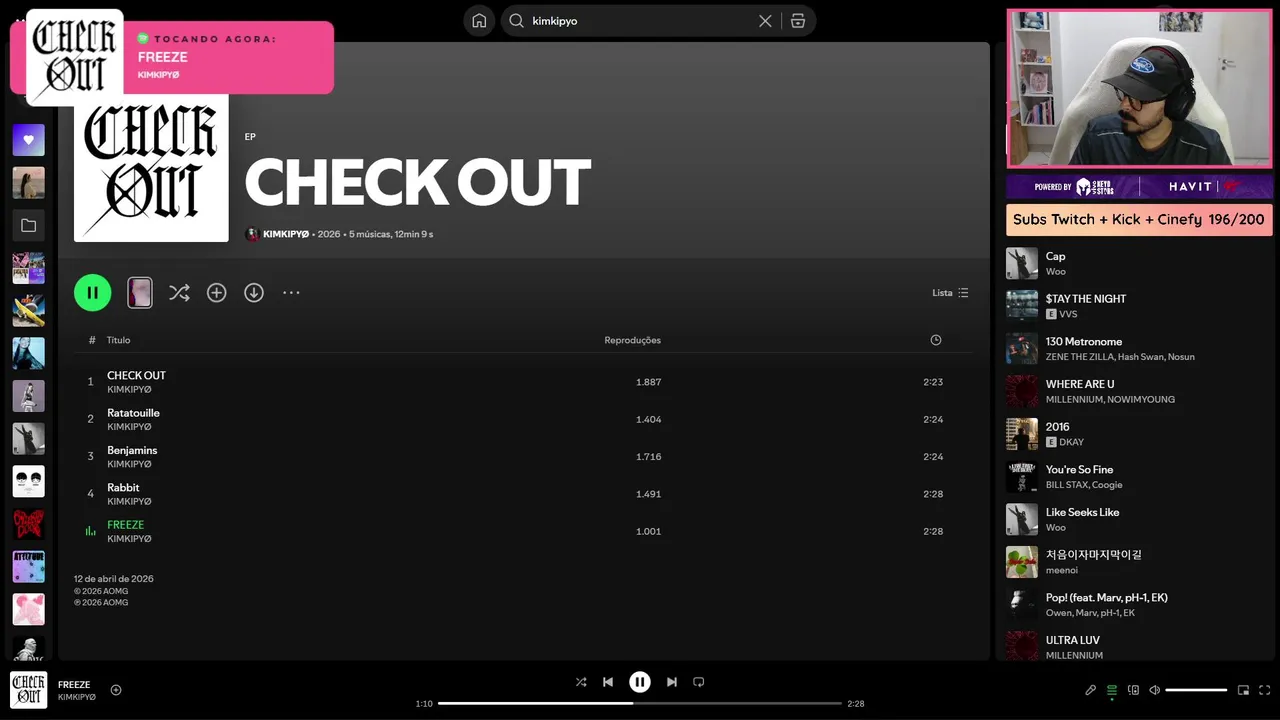Pause the CHECK OUT EP with the green button
This screenshot has width=1280, height=720.
point(93,293)
